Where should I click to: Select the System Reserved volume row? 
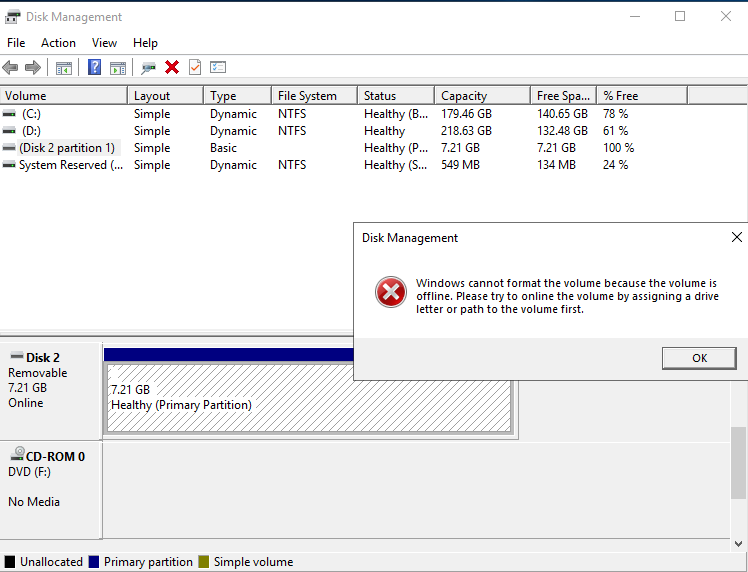[x=343, y=165]
